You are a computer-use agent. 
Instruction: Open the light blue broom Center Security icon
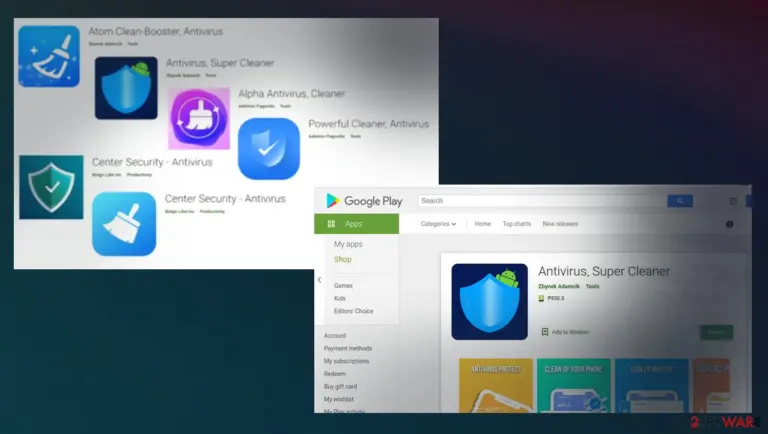[124, 224]
